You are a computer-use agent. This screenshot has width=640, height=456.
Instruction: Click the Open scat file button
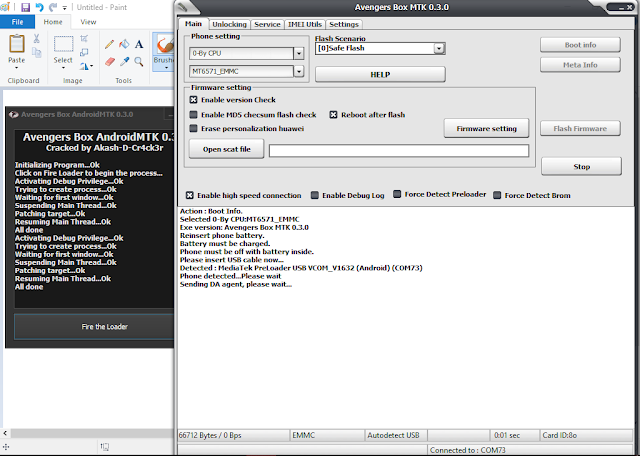coord(227,149)
